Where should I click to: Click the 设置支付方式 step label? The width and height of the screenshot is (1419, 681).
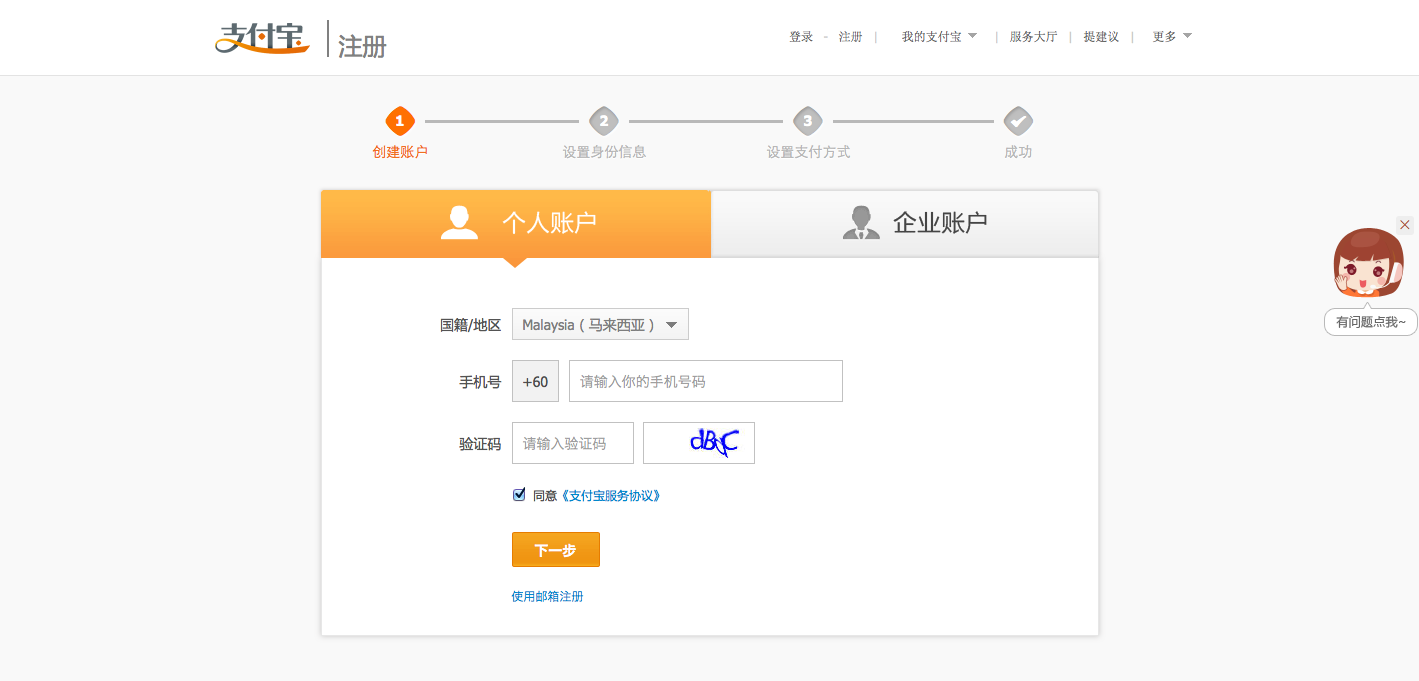[x=808, y=152]
